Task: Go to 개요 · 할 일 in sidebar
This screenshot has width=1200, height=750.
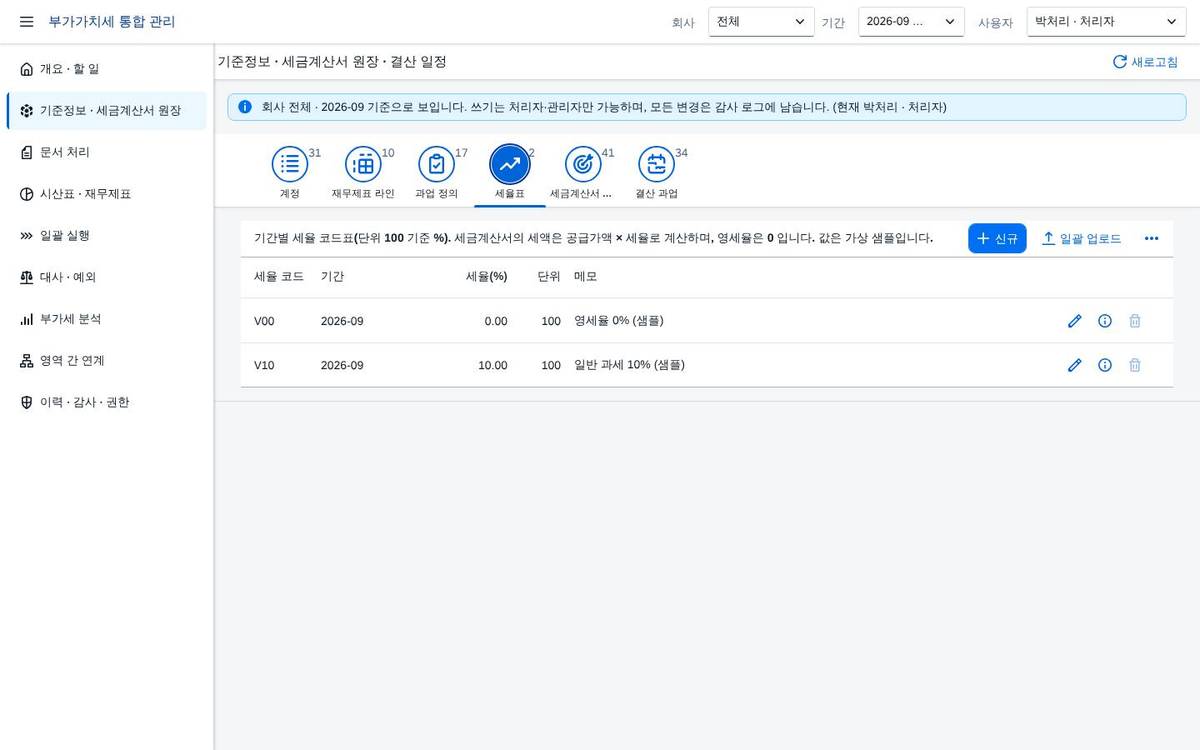Action: tap(106, 69)
